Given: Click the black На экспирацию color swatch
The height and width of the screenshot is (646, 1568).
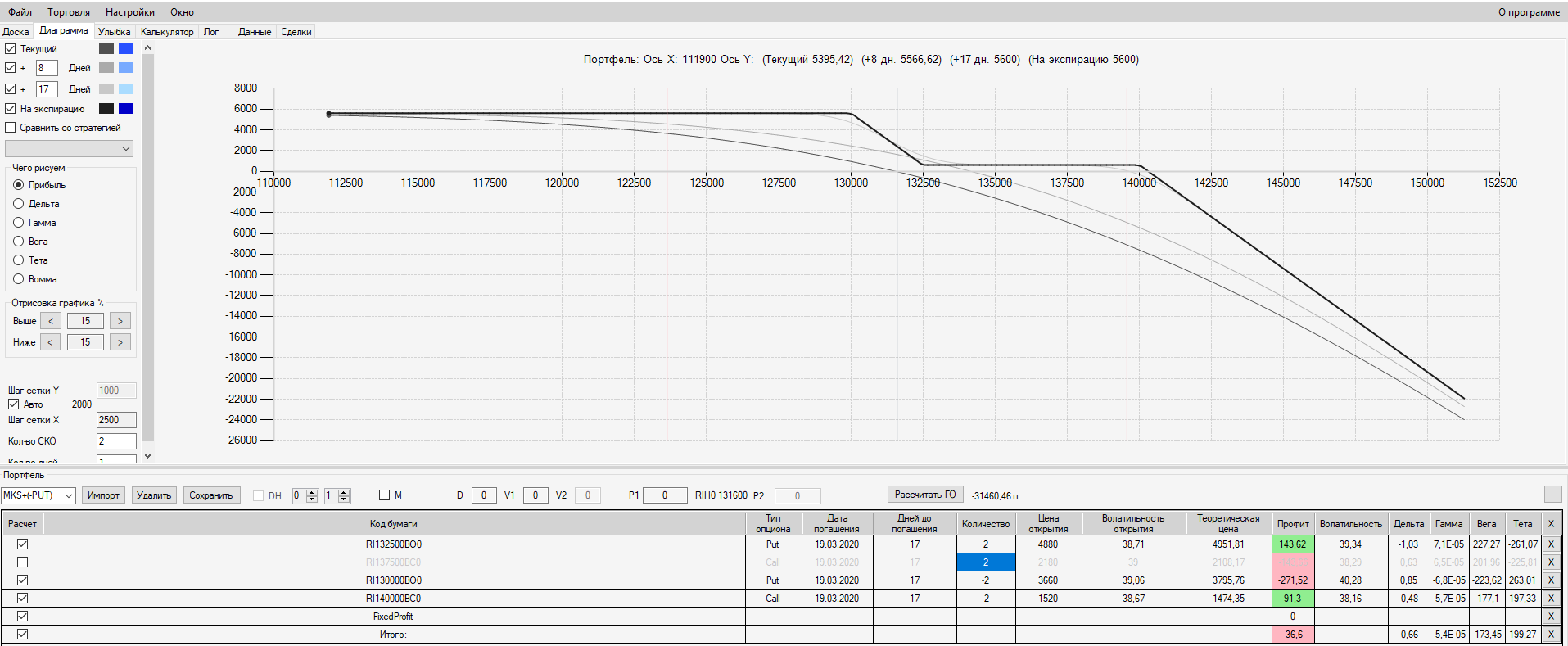Looking at the screenshot, I should click(106, 108).
